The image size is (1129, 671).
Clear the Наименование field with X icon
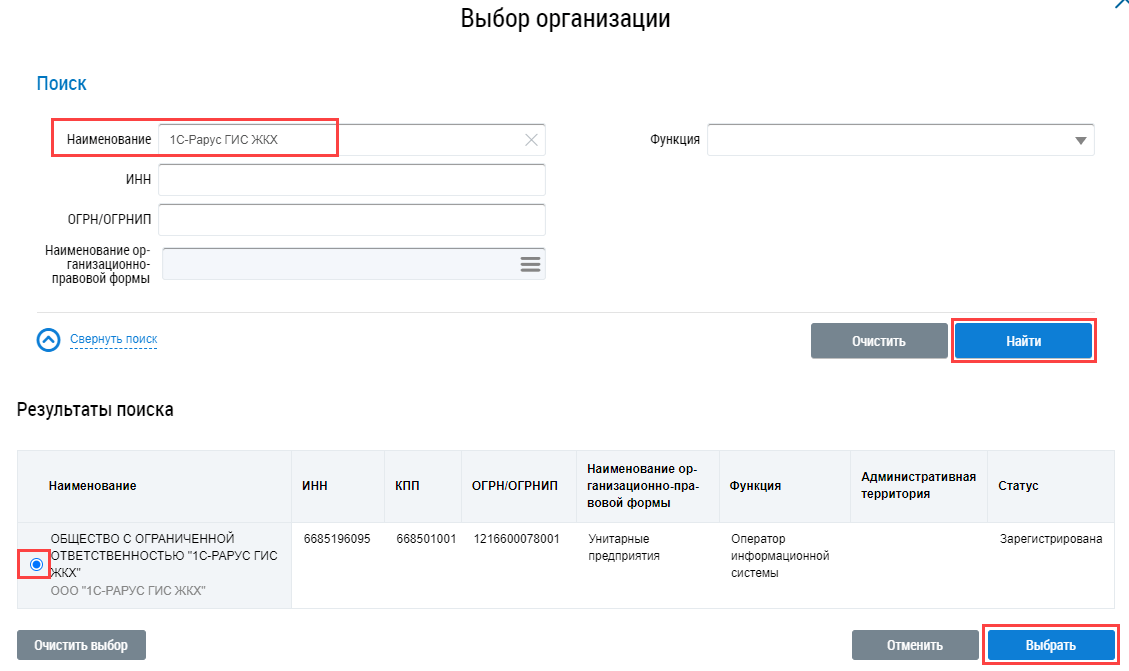531,140
